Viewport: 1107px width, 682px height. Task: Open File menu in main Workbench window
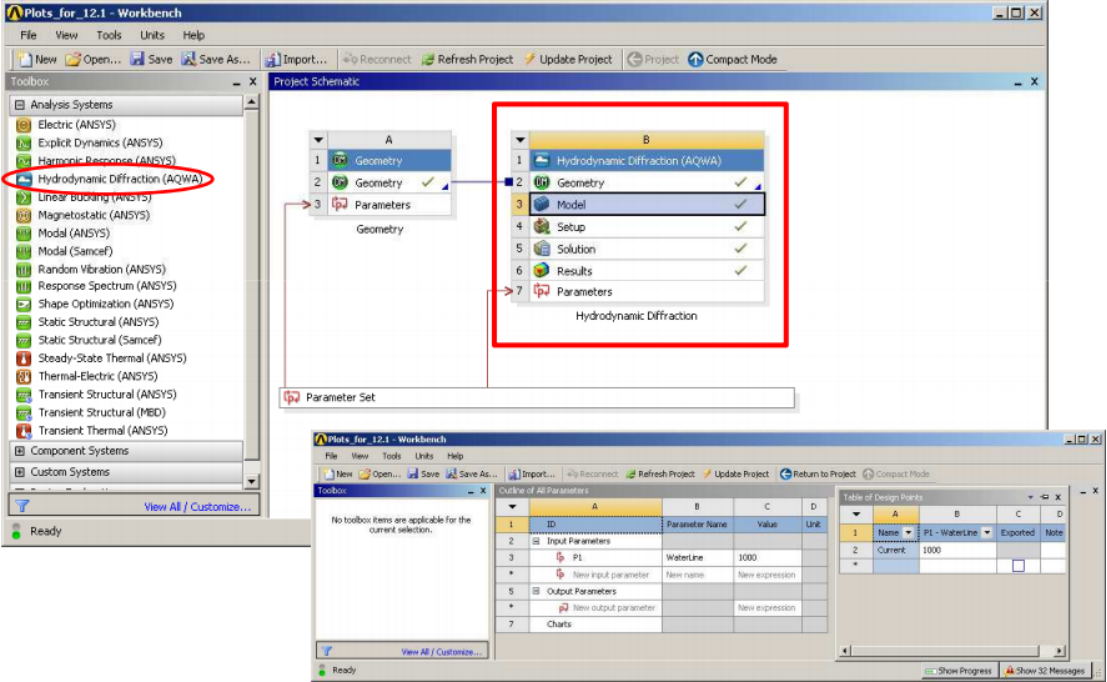coord(28,35)
